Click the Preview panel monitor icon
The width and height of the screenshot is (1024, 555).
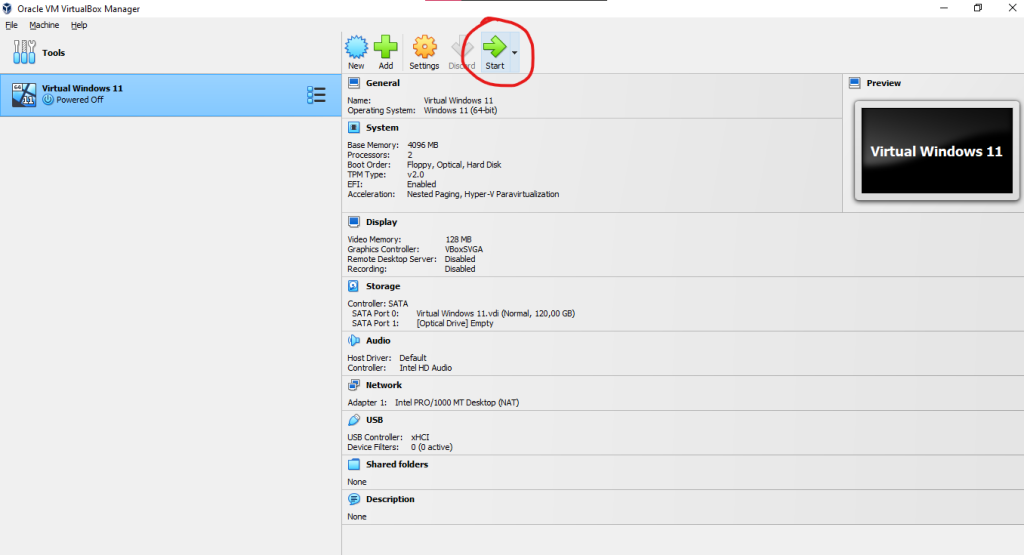pos(855,83)
